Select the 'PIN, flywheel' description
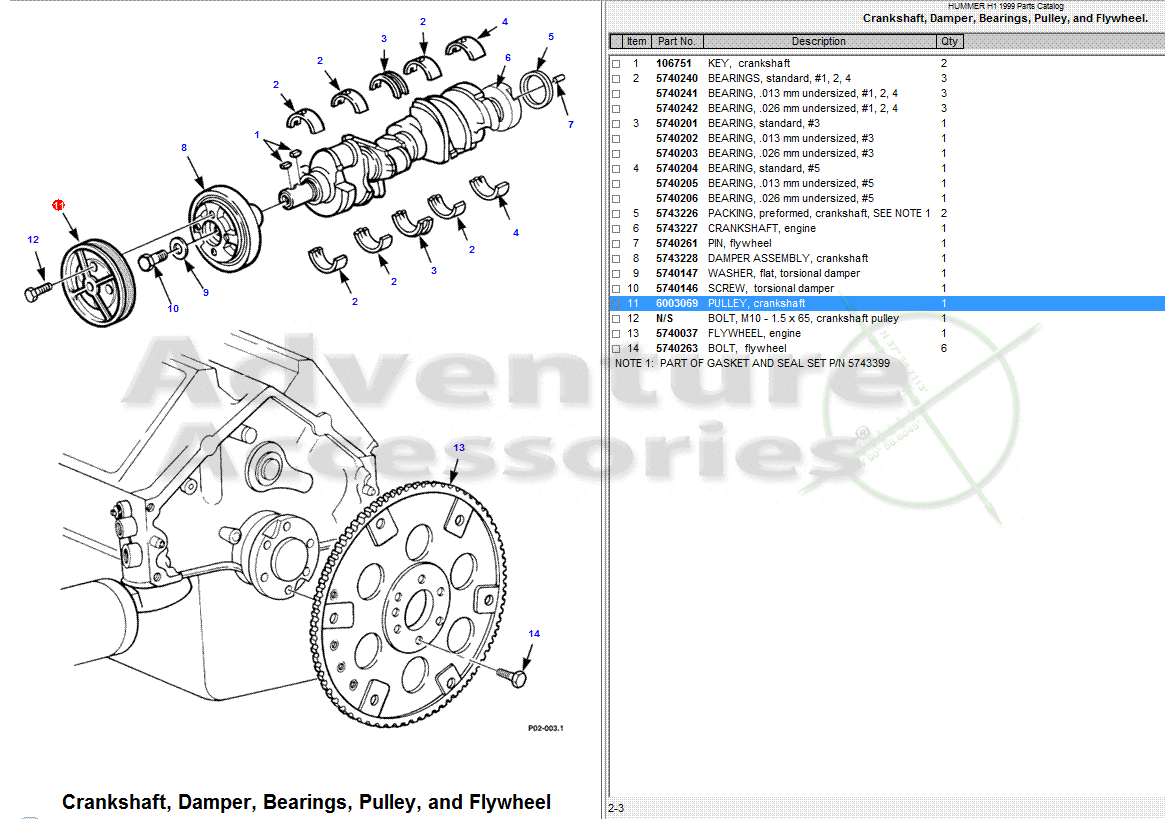Image resolution: width=1165 pixels, height=819 pixels. pos(739,243)
